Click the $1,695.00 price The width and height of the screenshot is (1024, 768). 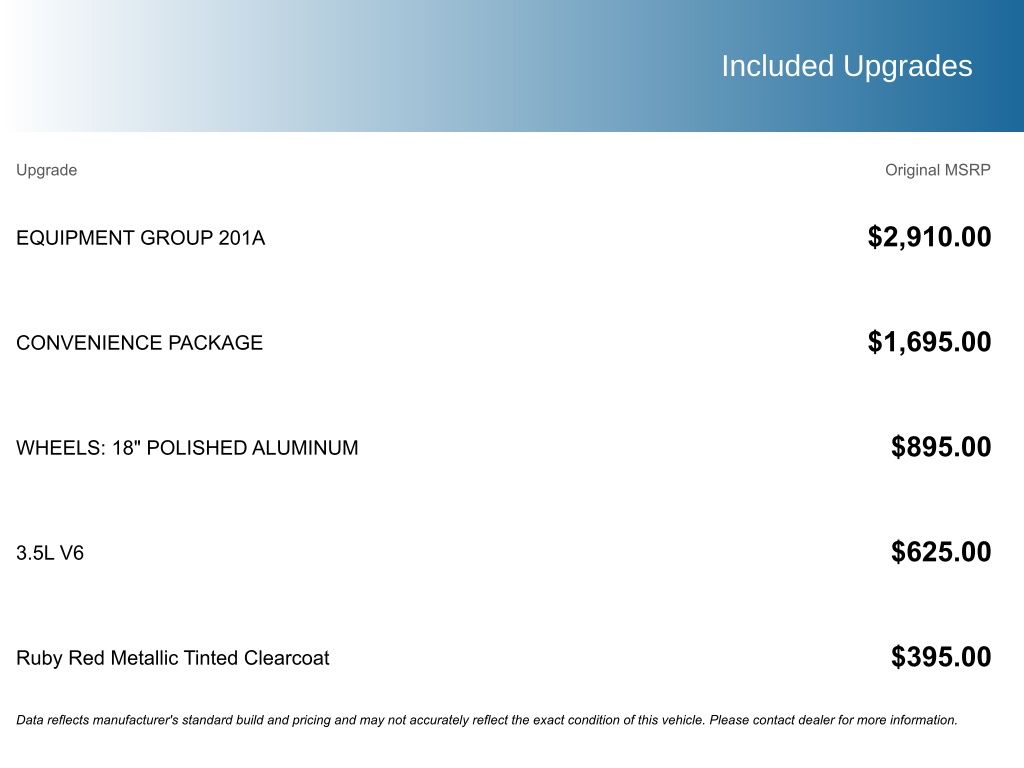click(x=929, y=342)
